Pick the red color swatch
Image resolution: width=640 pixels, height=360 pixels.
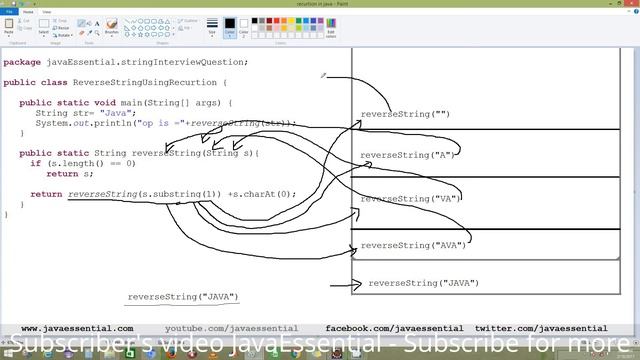point(277,20)
